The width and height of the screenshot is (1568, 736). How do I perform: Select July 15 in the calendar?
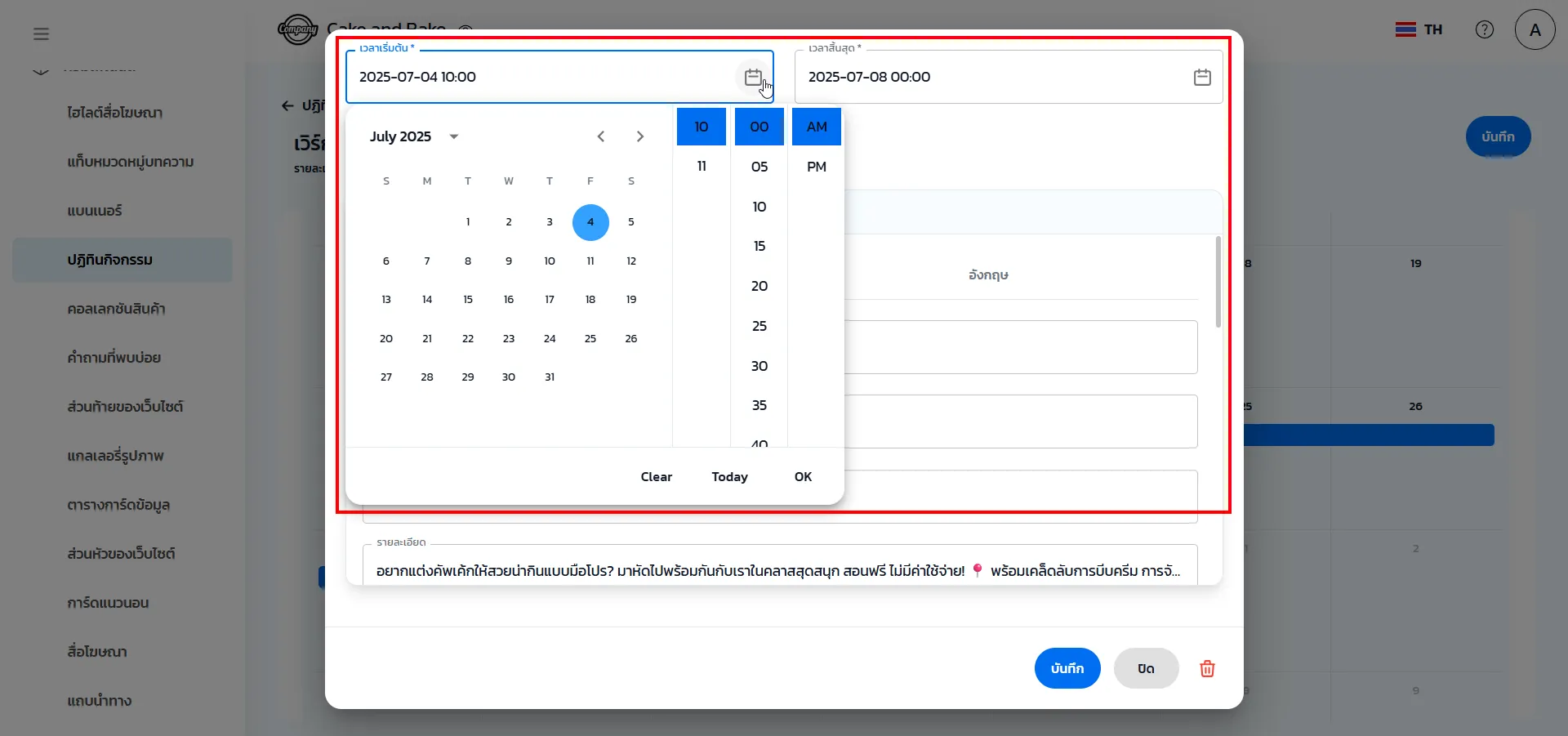(468, 300)
